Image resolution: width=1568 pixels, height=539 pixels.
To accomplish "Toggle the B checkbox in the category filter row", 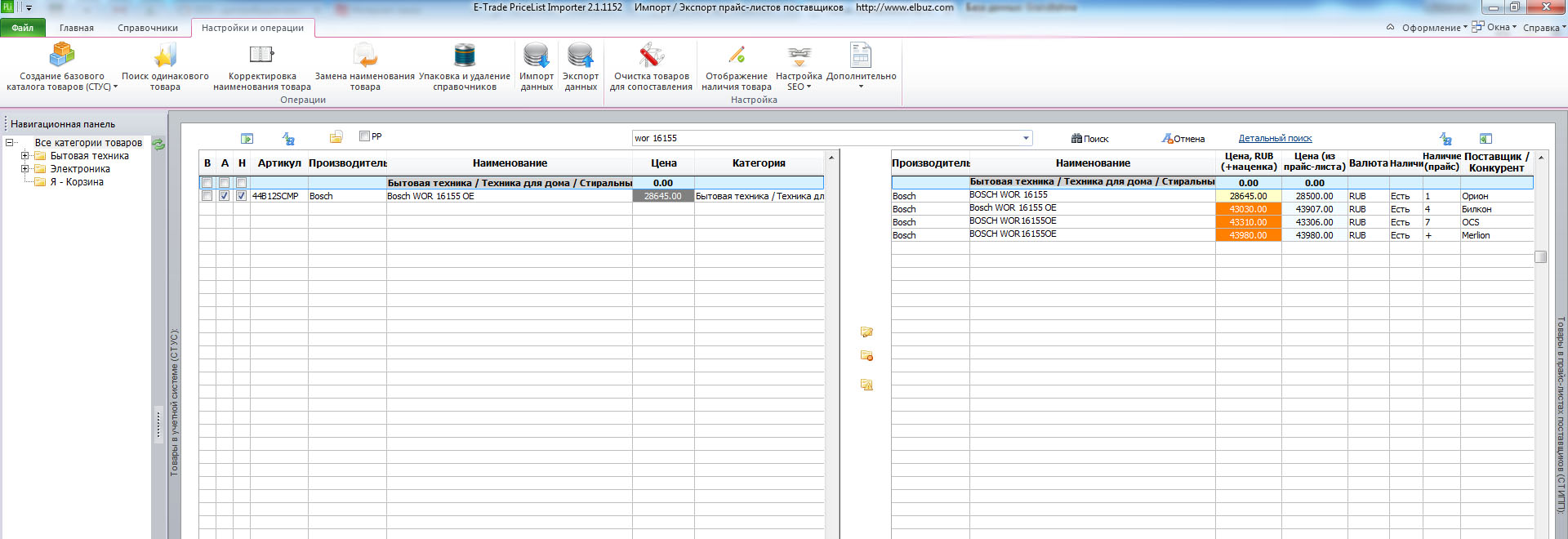I will tap(207, 183).
